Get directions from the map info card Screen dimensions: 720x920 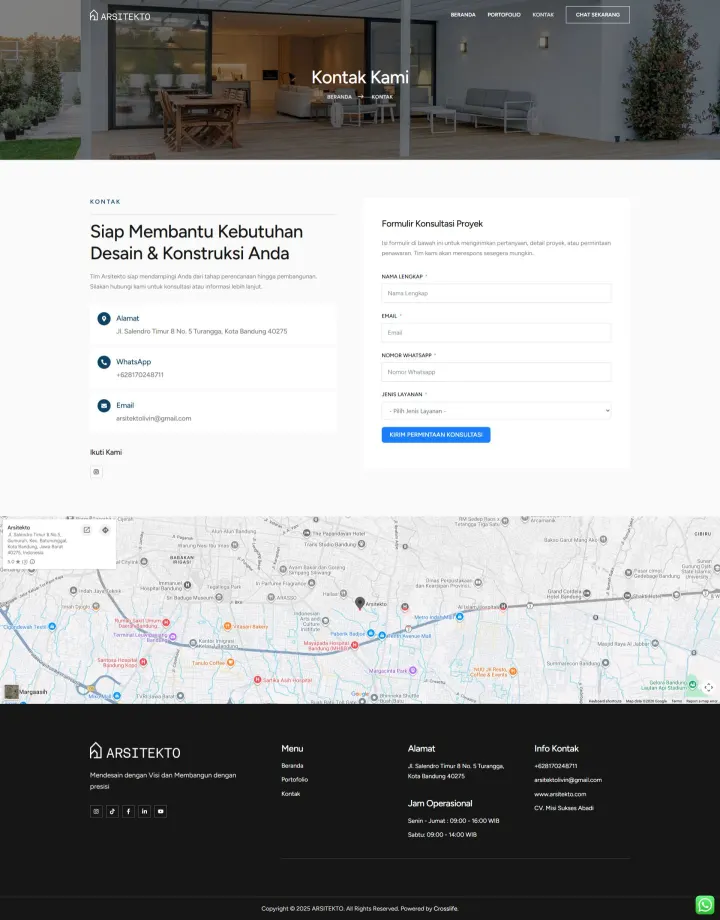point(105,530)
